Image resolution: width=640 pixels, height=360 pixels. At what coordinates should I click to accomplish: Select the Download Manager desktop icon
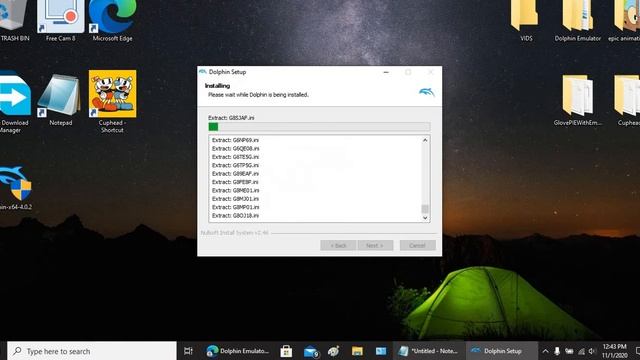coord(15,102)
